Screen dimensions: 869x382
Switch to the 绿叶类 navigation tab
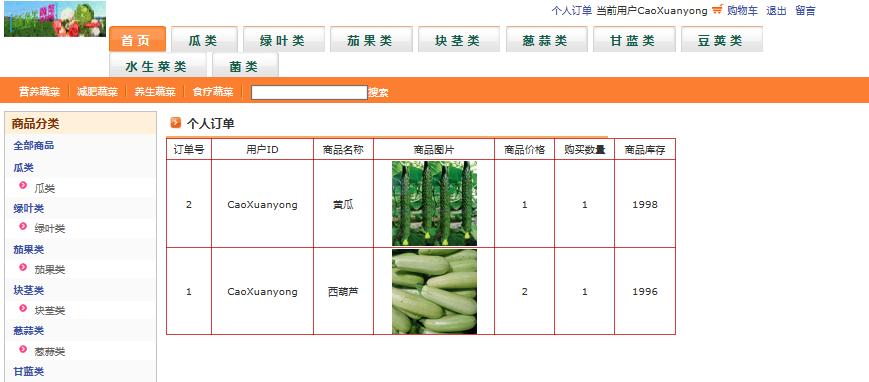[283, 39]
